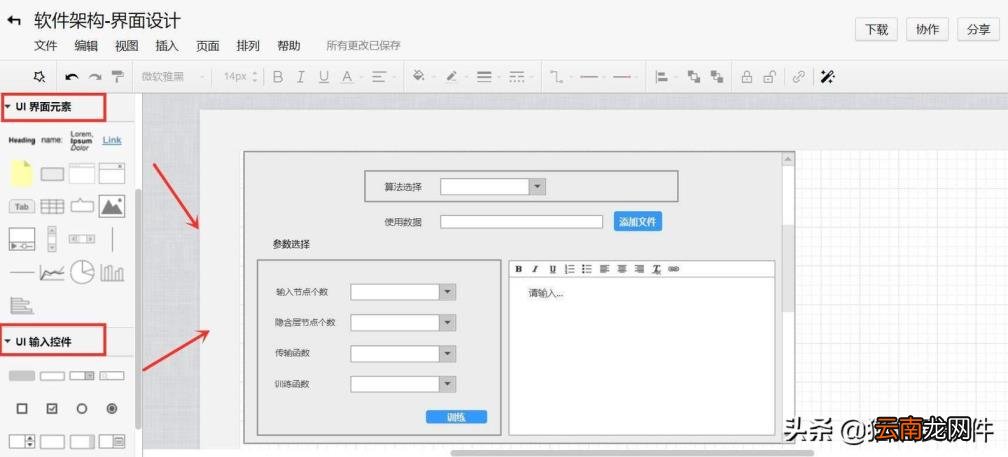
Task: Open the shape alignment options
Action: pyautogui.click(x=661, y=77)
